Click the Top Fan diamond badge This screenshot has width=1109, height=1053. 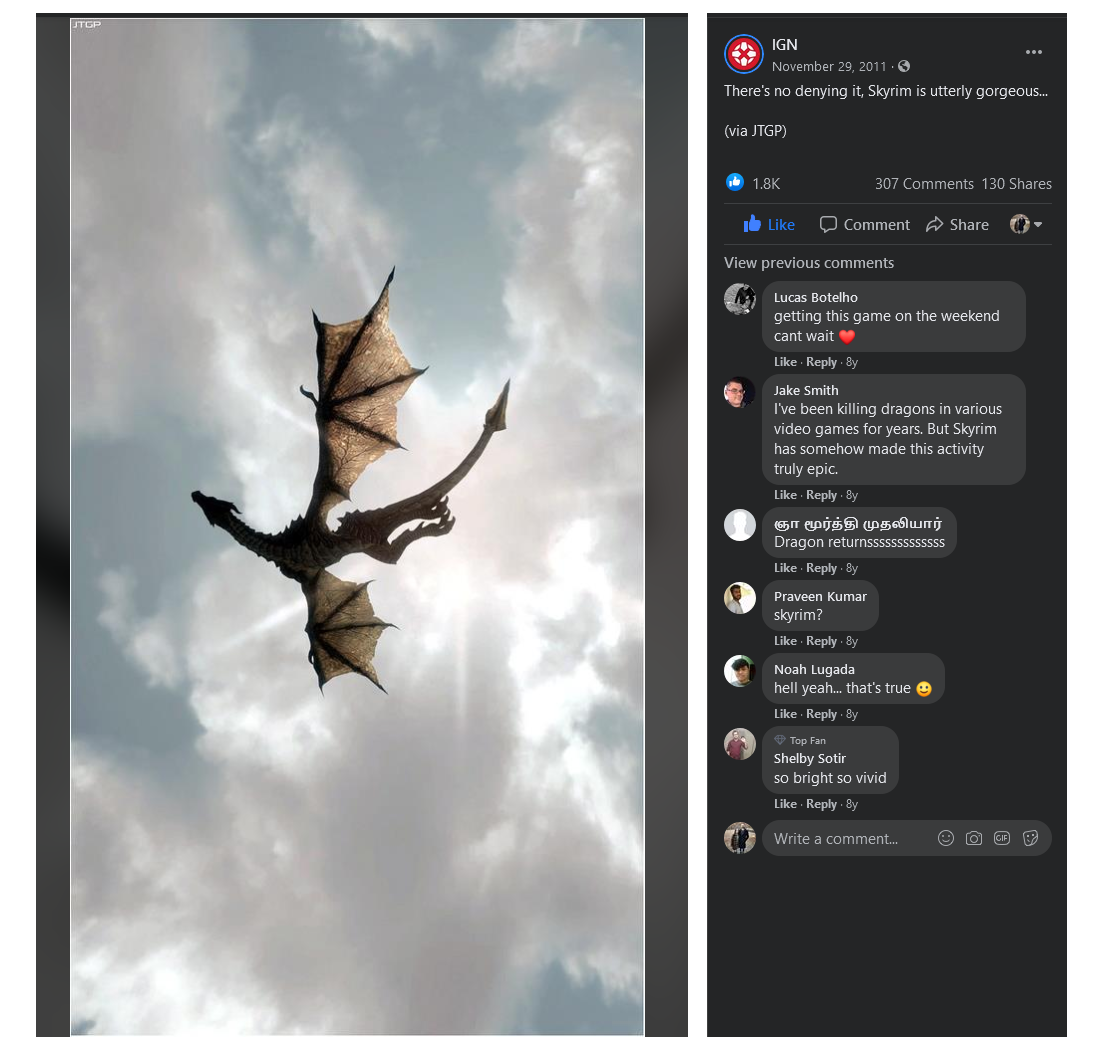pos(779,740)
